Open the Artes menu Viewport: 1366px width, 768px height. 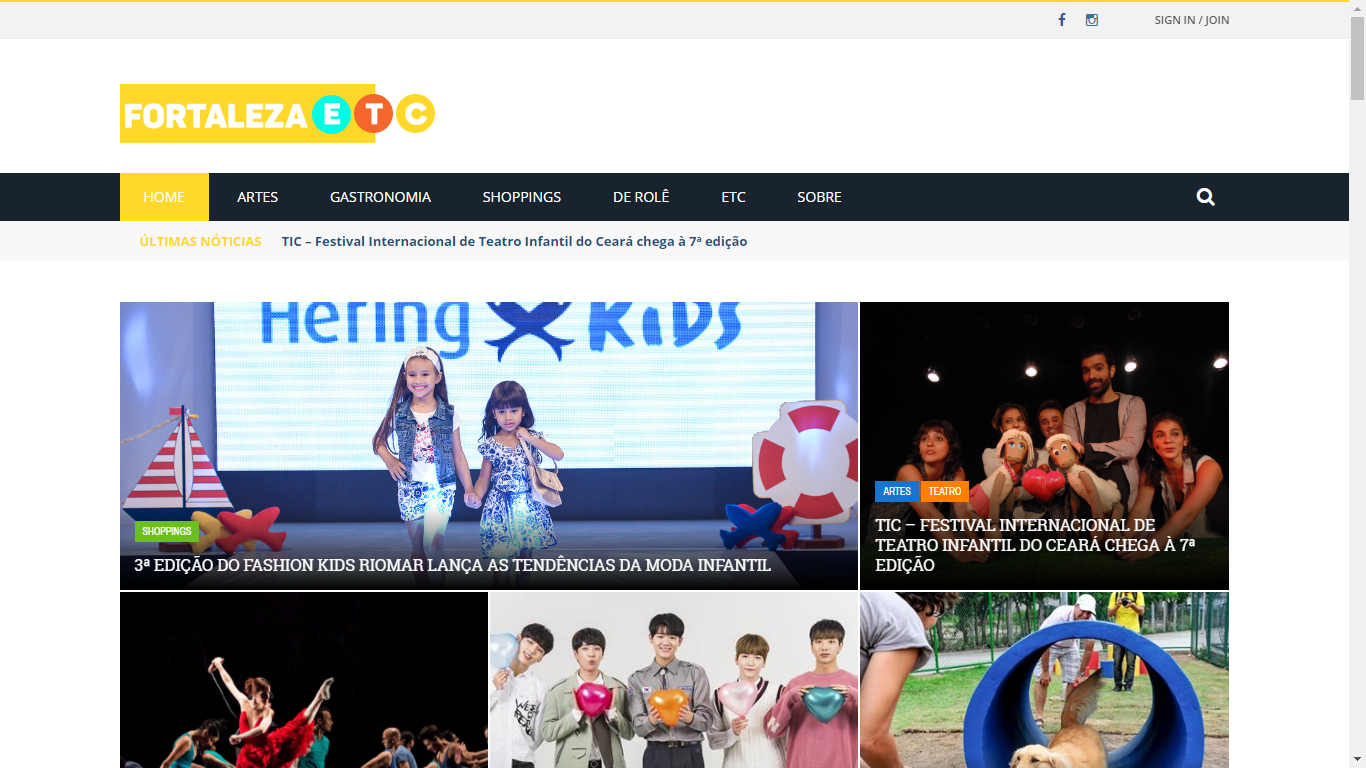point(257,197)
